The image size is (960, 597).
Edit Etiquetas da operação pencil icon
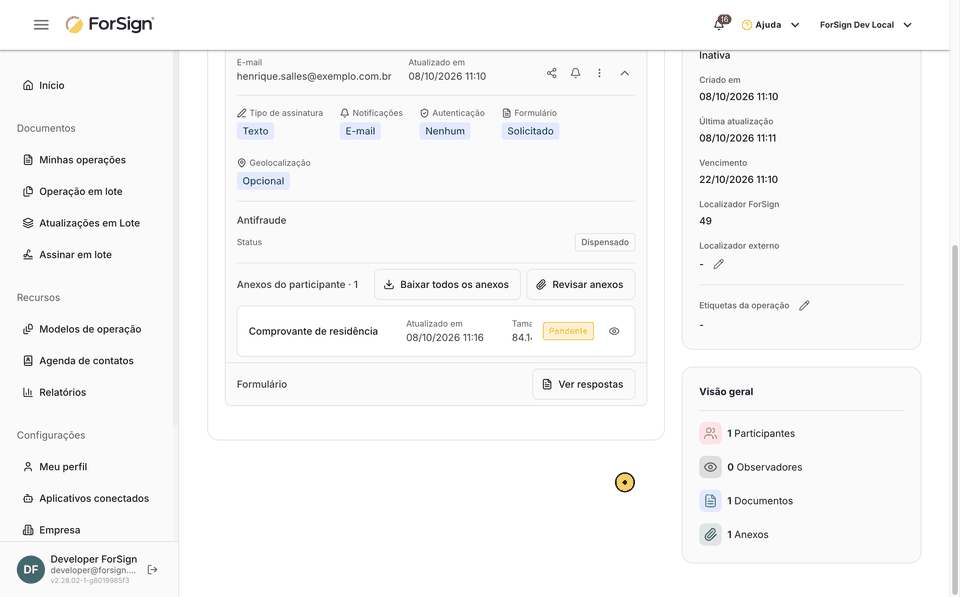tap(804, 305)
